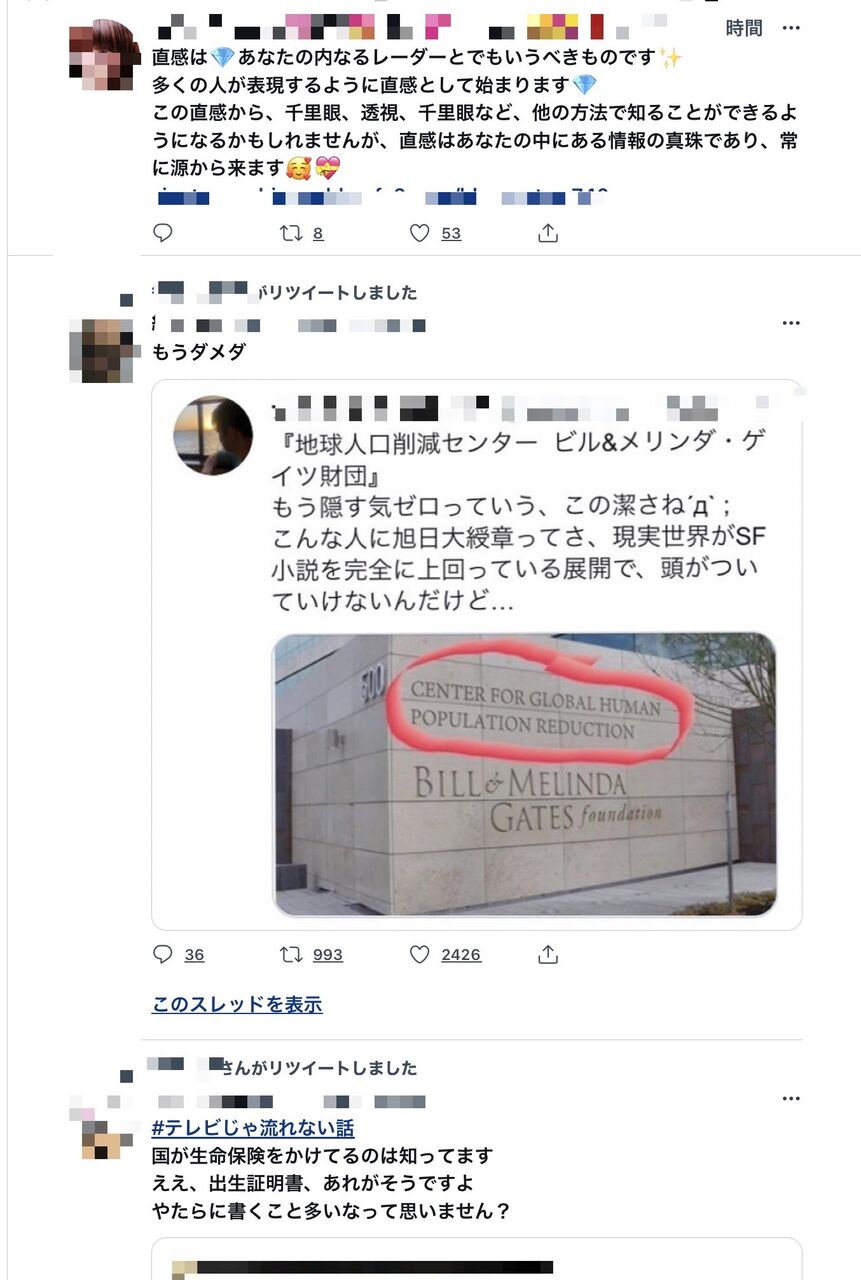The width and height of the screenshot is (861, 1280).
Task: Open the first tweet author's profile avatar
Action: [104, 55]
